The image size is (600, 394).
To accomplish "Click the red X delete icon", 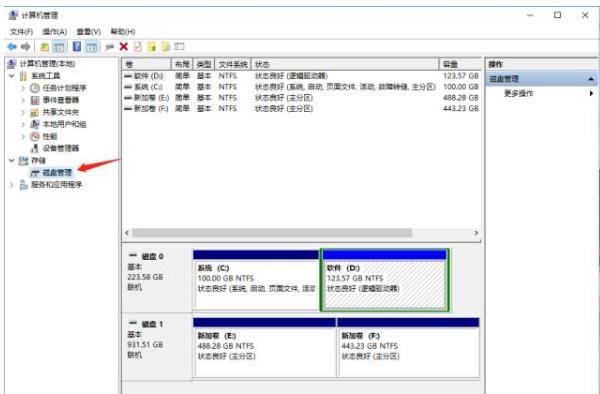I will click(x=124, y=47).
